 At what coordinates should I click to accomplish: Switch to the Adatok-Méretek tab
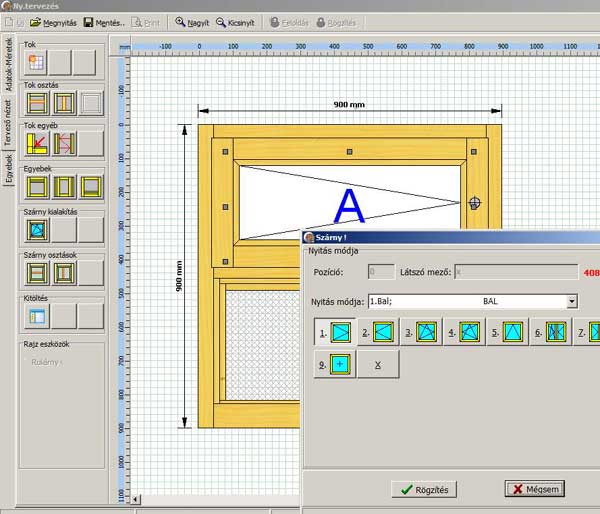tap(8, 64)
